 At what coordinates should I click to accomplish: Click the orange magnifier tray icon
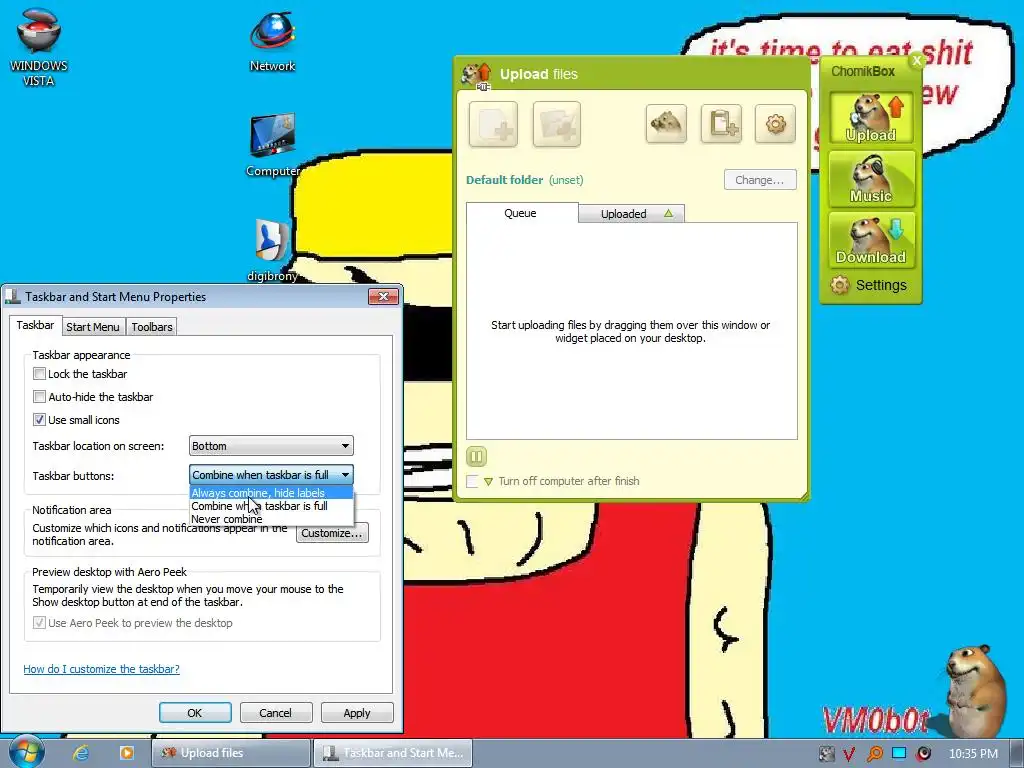point(874,754)
